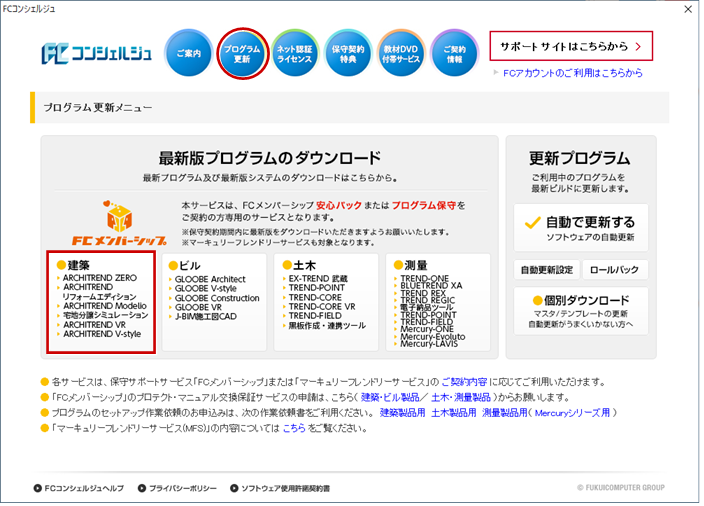The height and width of the screenshot is (506, 704).
Task: Select ARCHITREND V-style entry
Action: tap(102, 334)
